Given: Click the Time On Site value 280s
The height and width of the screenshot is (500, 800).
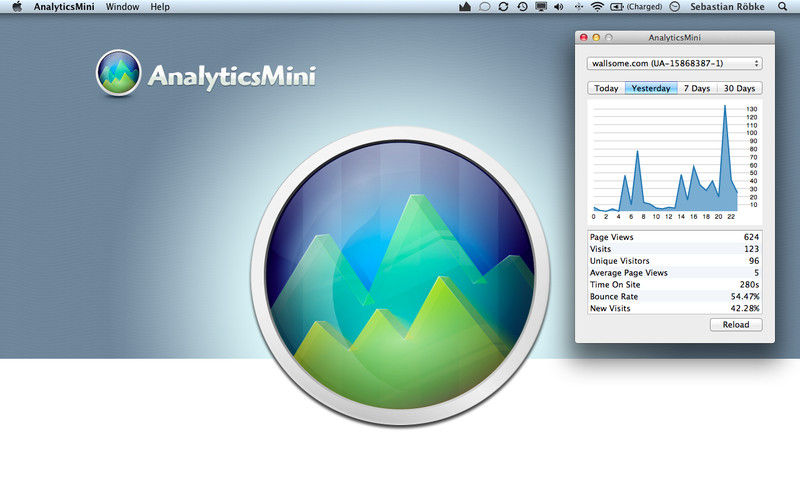Looking at the screenshot, I should [749, 285].
